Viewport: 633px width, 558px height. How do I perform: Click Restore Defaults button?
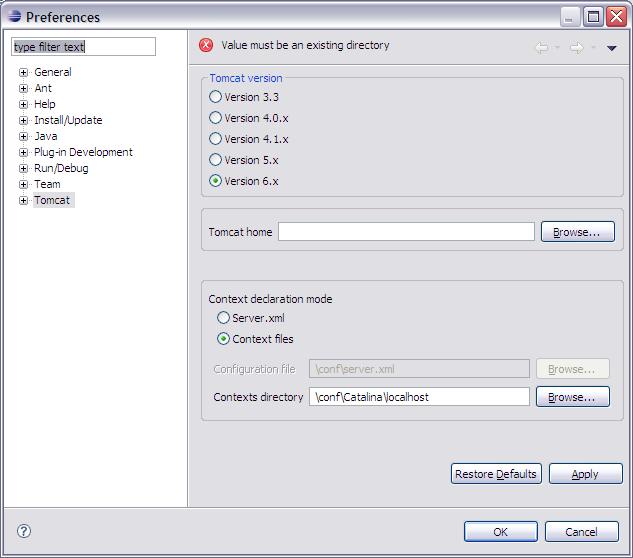point(496,474)
